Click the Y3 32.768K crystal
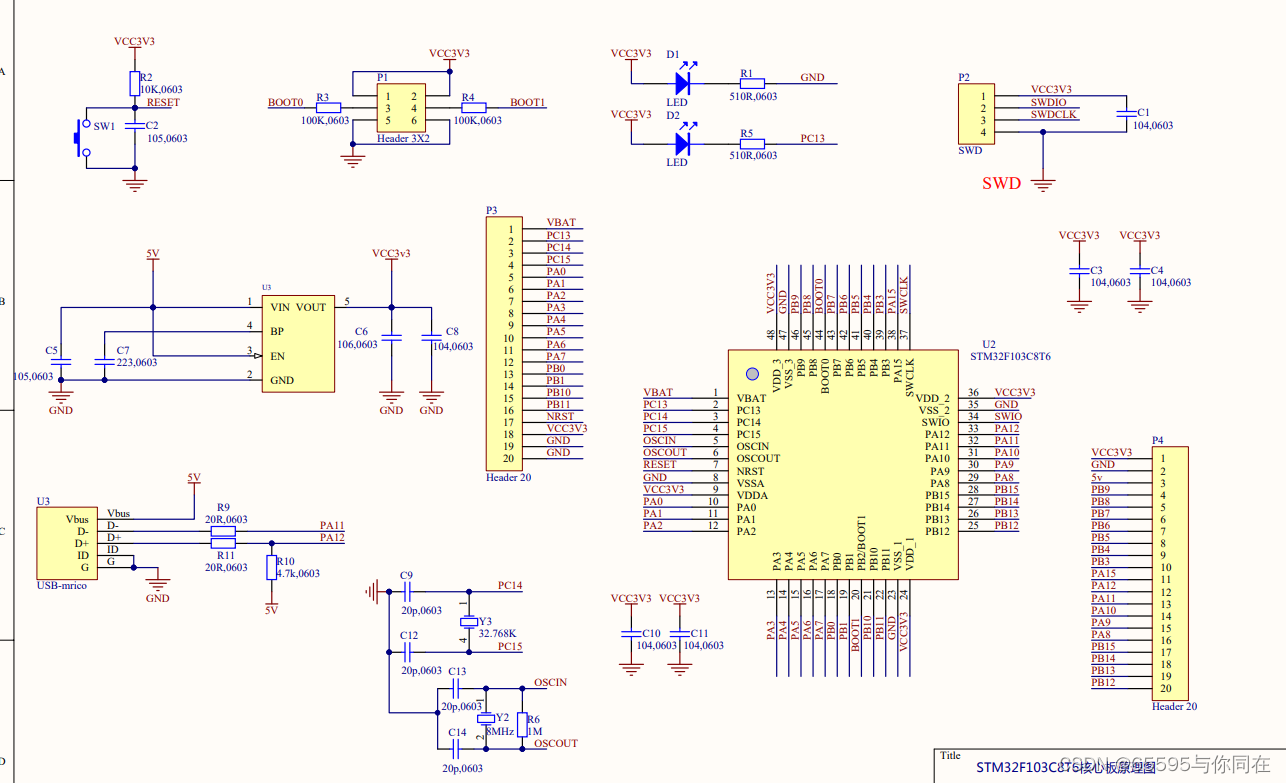Image resolution: width=1286 pixels, height=783 pixels. pyautogui.click(x=468, y=621)
